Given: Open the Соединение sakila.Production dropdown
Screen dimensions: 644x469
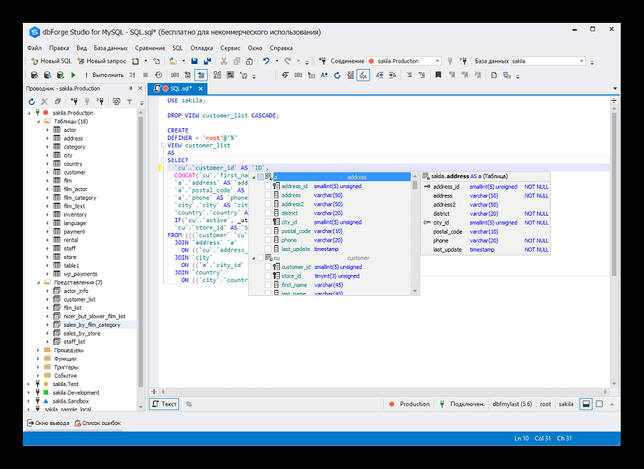Looking at the screenshot, I should pos(437,61).
